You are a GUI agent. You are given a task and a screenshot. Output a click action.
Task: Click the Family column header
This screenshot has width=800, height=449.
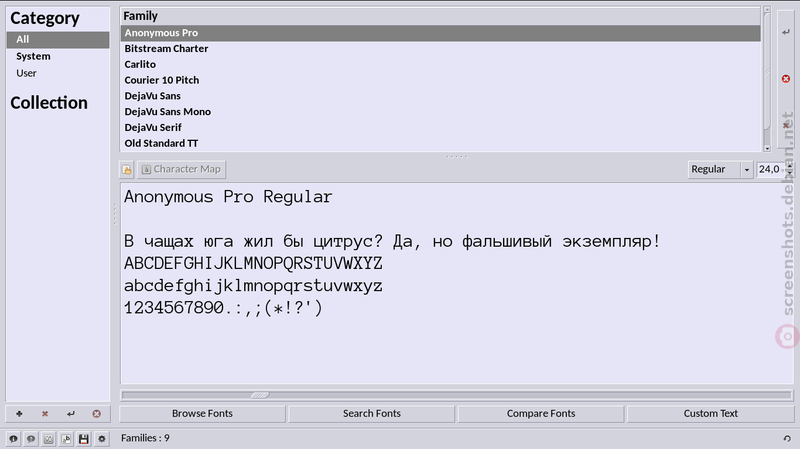pyautogui.click(x=440, y=16)
